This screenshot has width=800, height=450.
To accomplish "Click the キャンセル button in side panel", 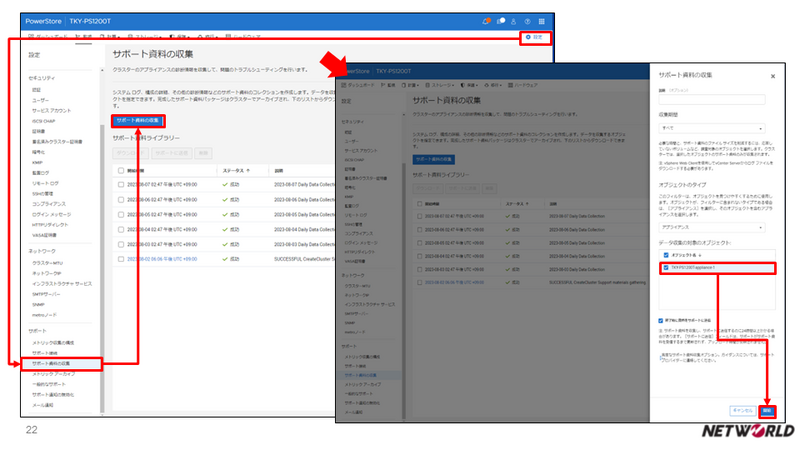I will [742, 411].
